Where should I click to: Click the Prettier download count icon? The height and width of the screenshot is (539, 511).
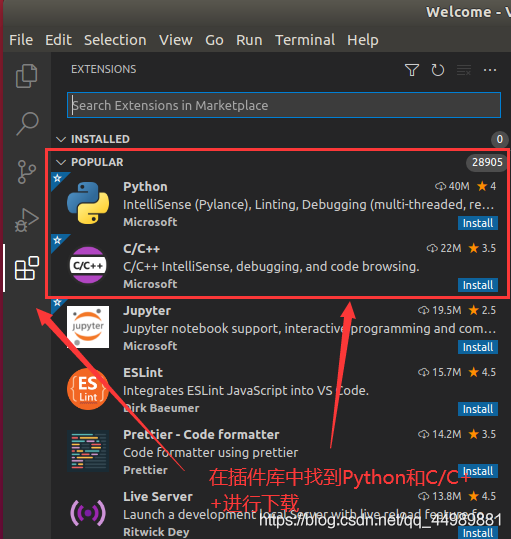[x=423, y=434]
